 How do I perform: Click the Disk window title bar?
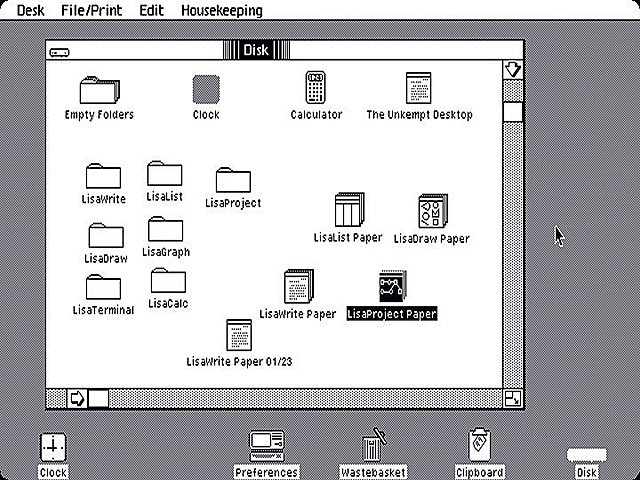[284, 50]
